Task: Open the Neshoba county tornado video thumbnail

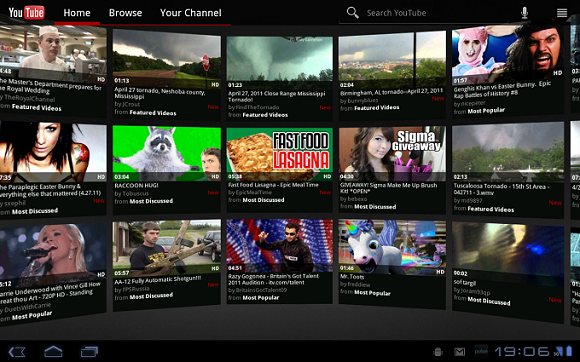Action: tap(167, 58)
